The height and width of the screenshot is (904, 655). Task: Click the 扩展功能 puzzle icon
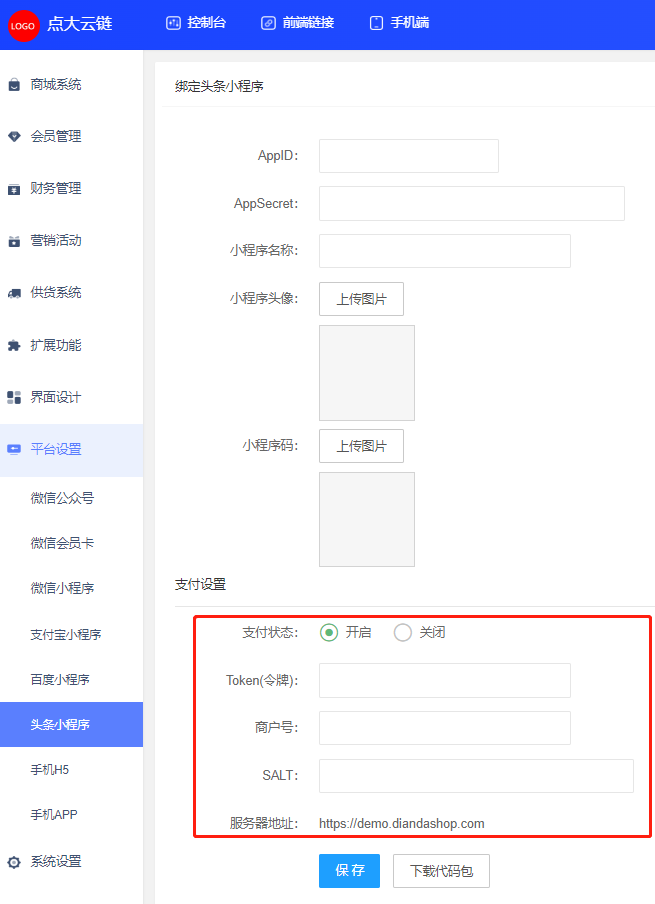(14, 345)
